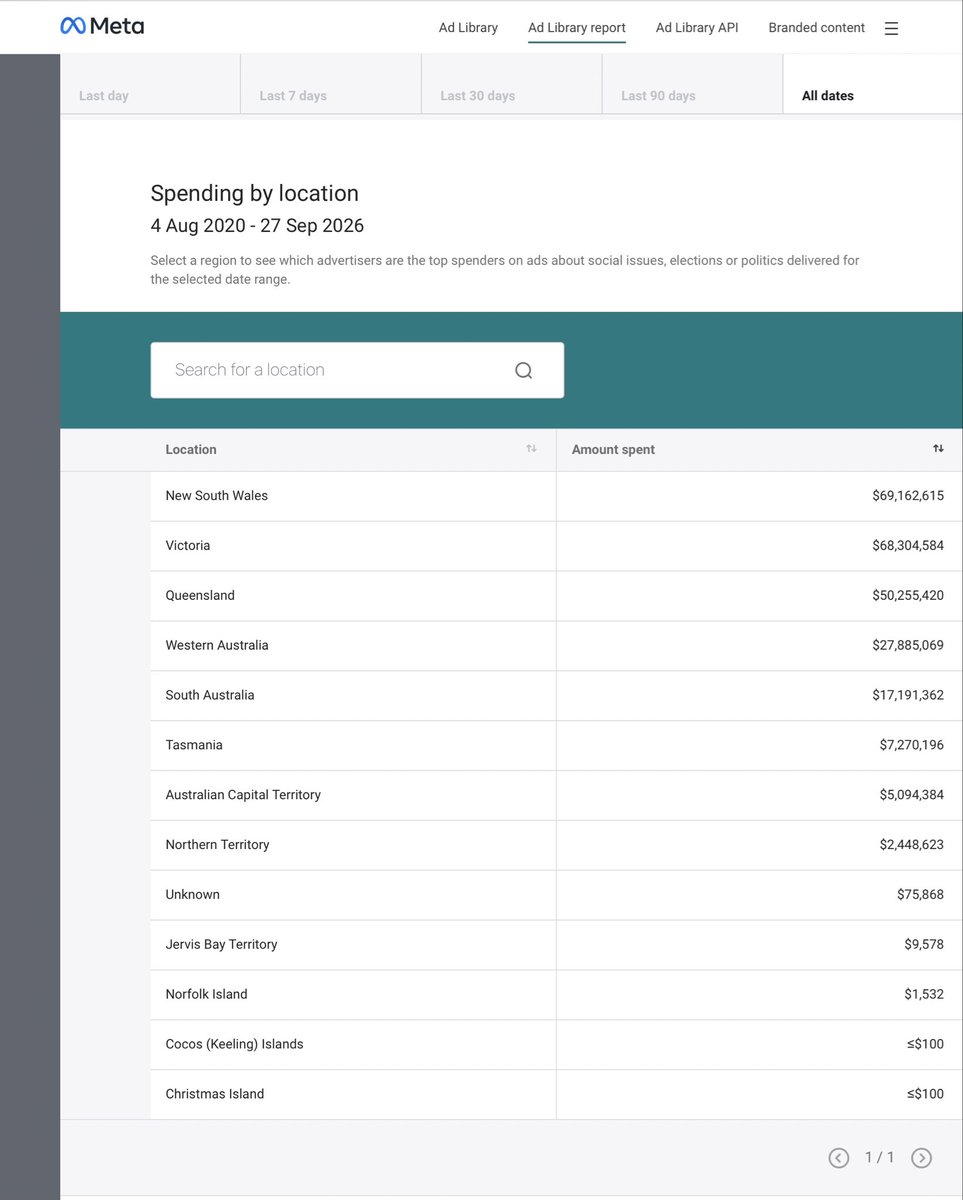The height and width of the screenshot is (1200, 963).
Task: Switch to the Last 90 days tab
Action: (693, 84)
